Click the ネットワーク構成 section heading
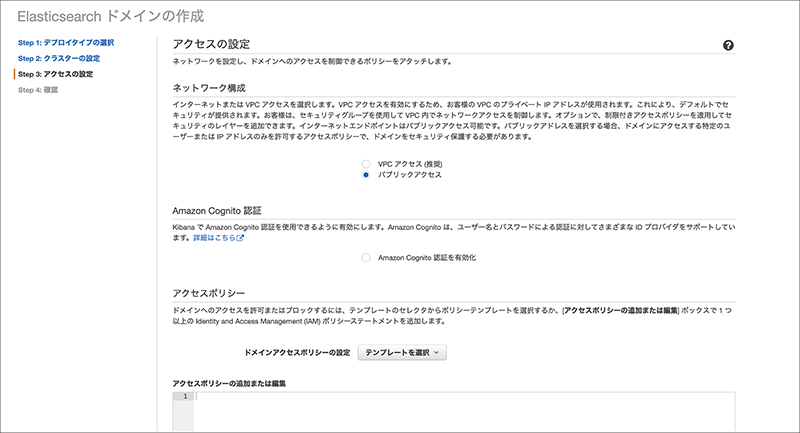800x433 pixels. [x=209, y=87]
